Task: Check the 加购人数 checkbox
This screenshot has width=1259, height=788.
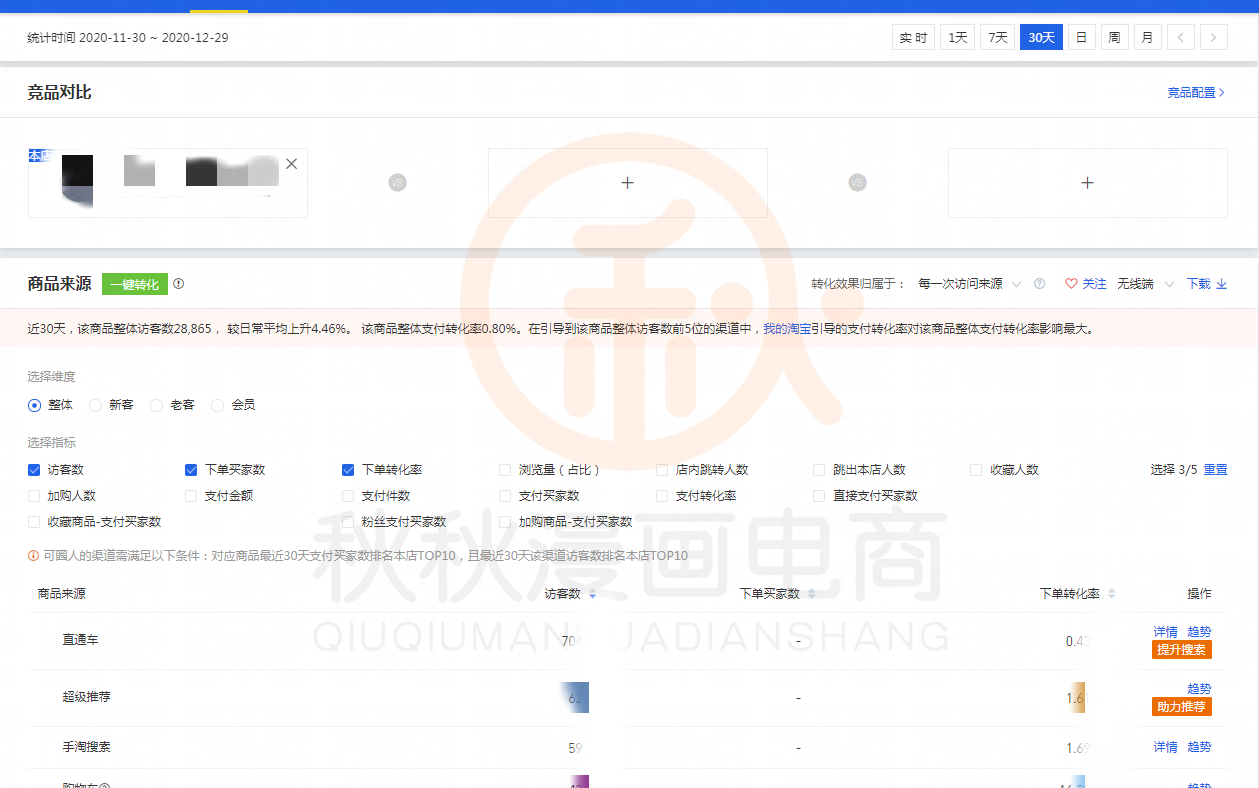Action: click(x=34, y=496)
